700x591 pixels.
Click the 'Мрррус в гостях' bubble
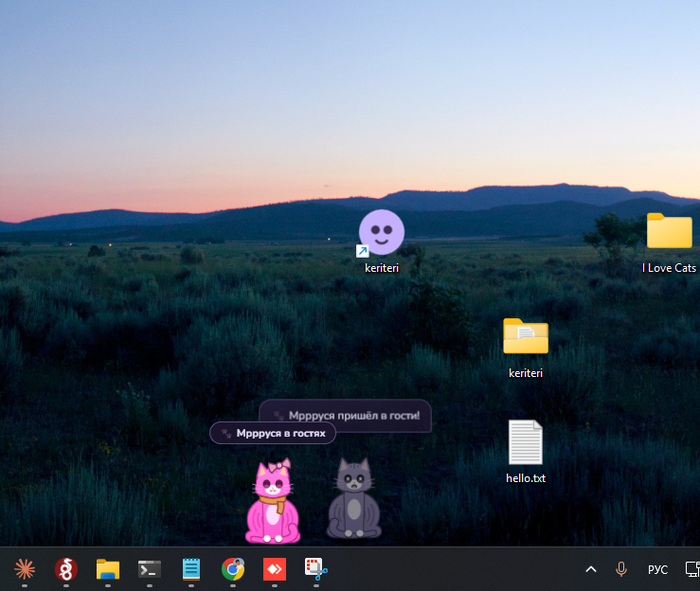[272, 433]
